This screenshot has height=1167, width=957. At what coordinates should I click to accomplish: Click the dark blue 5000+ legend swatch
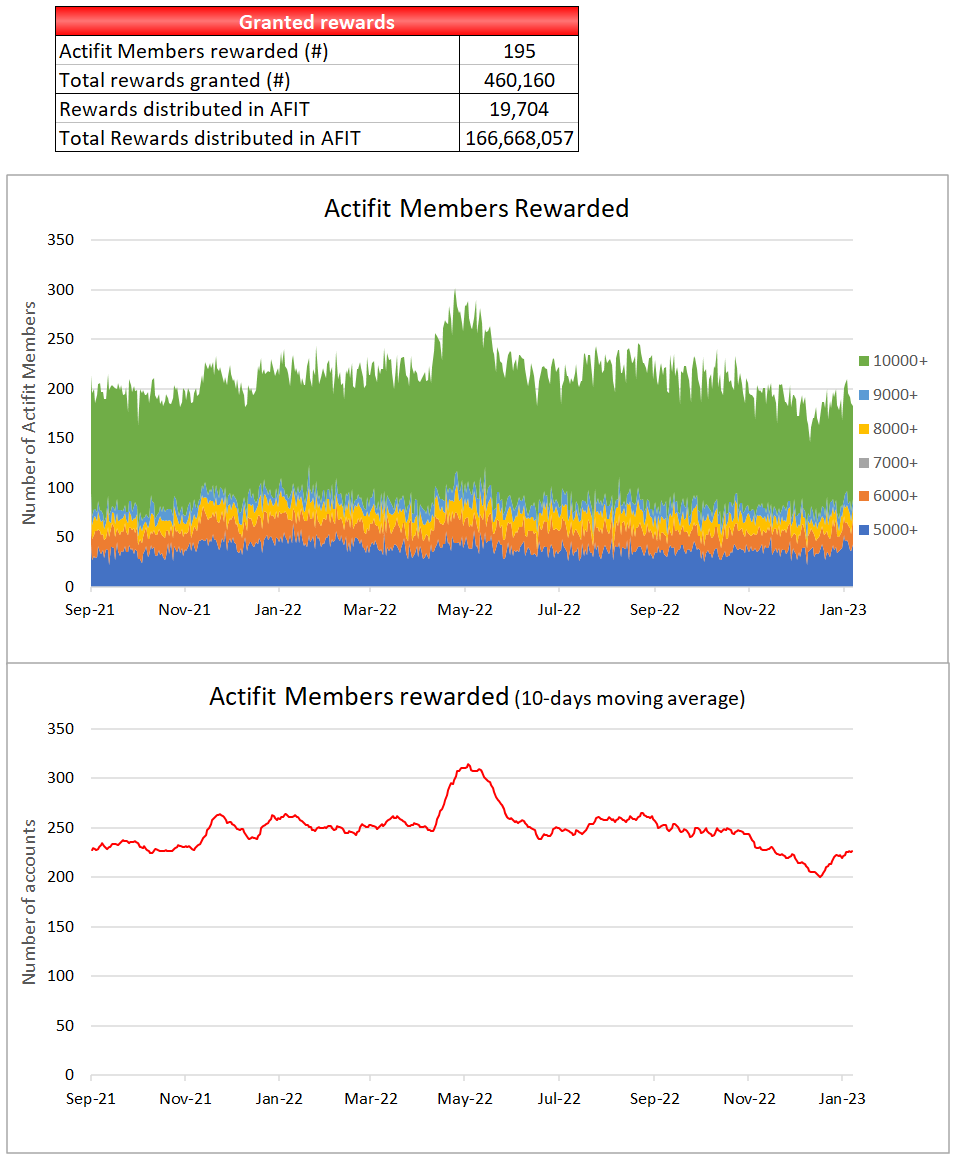864,530
